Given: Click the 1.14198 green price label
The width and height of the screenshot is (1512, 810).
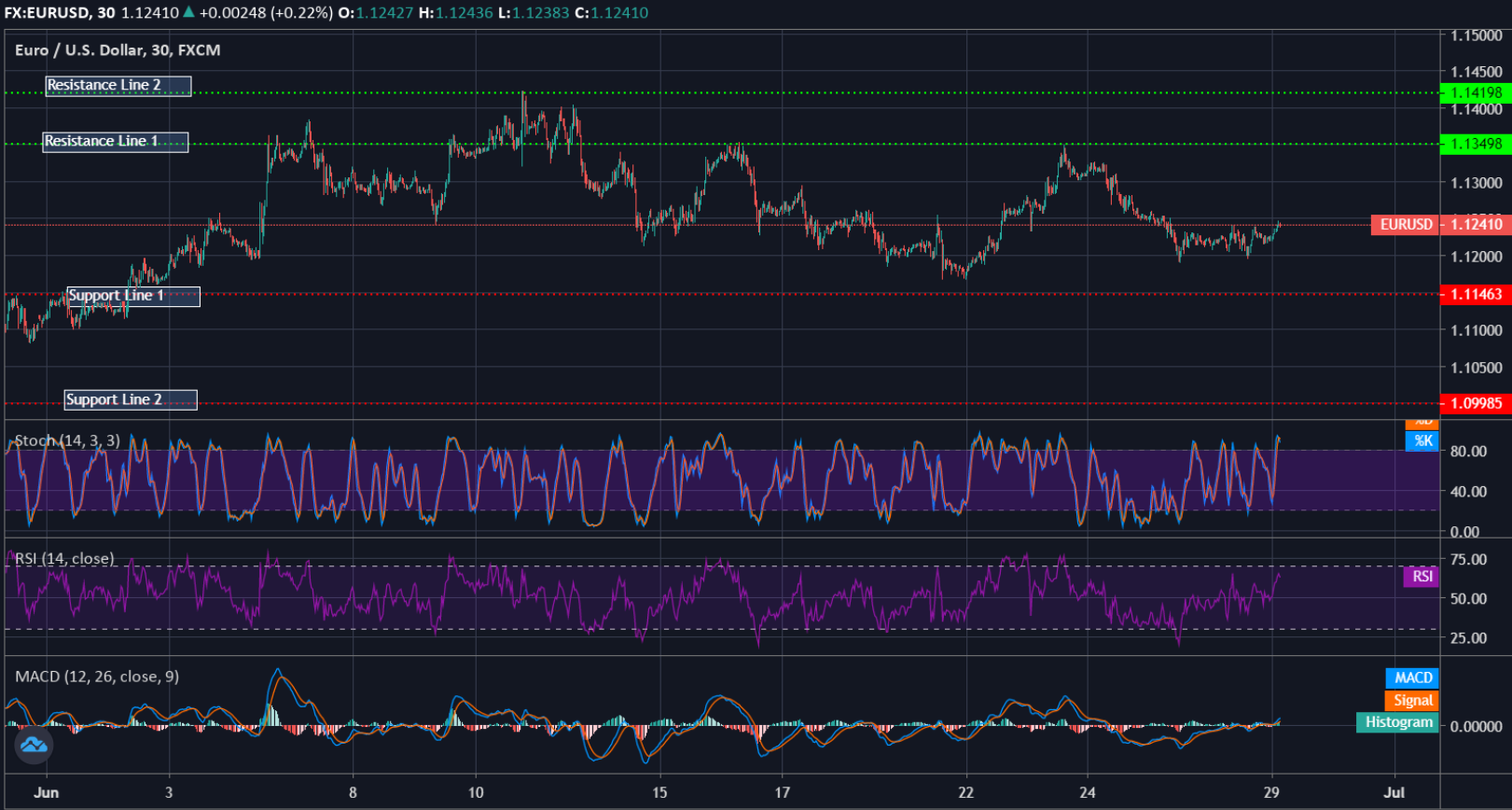Looking at the screenshot, I should 1476,92.
